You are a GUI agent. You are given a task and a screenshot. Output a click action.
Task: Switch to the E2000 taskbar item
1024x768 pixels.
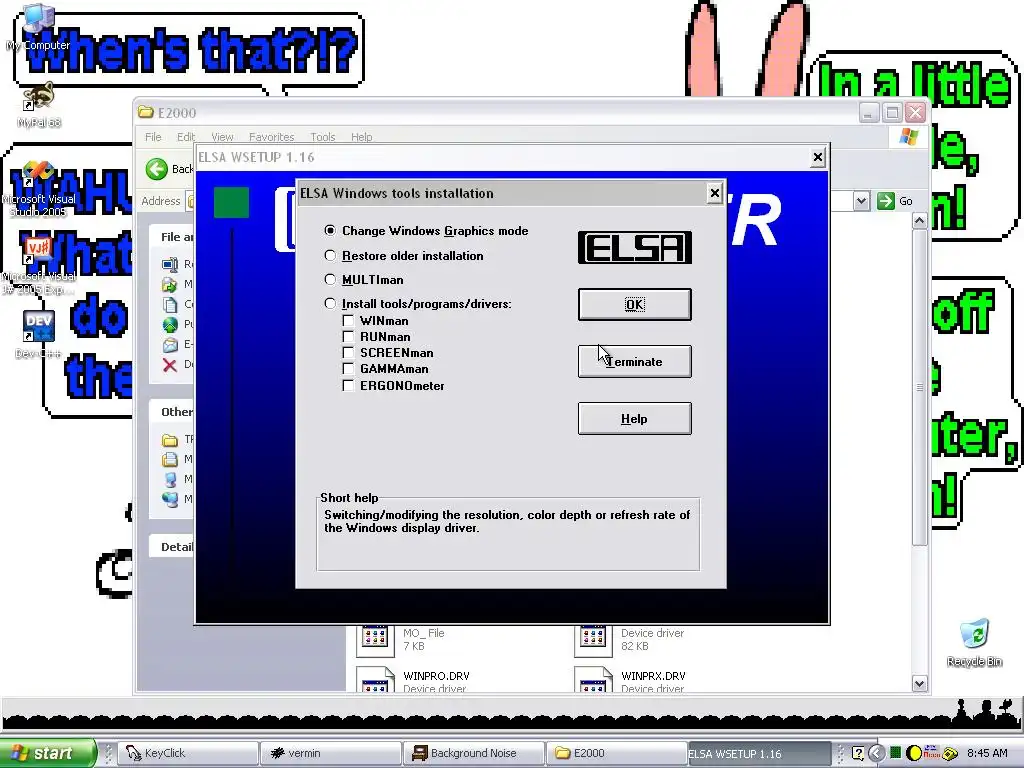coord(615,753)
